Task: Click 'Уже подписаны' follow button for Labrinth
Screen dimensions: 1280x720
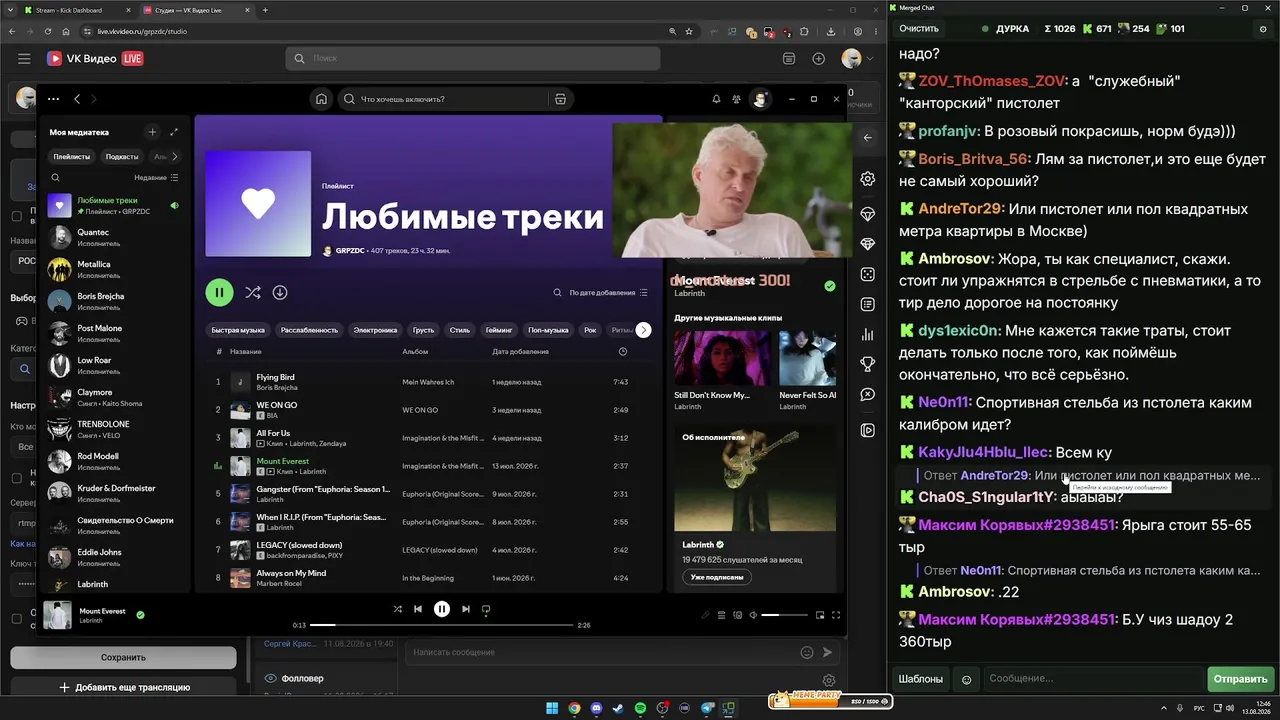Action: 717,577
